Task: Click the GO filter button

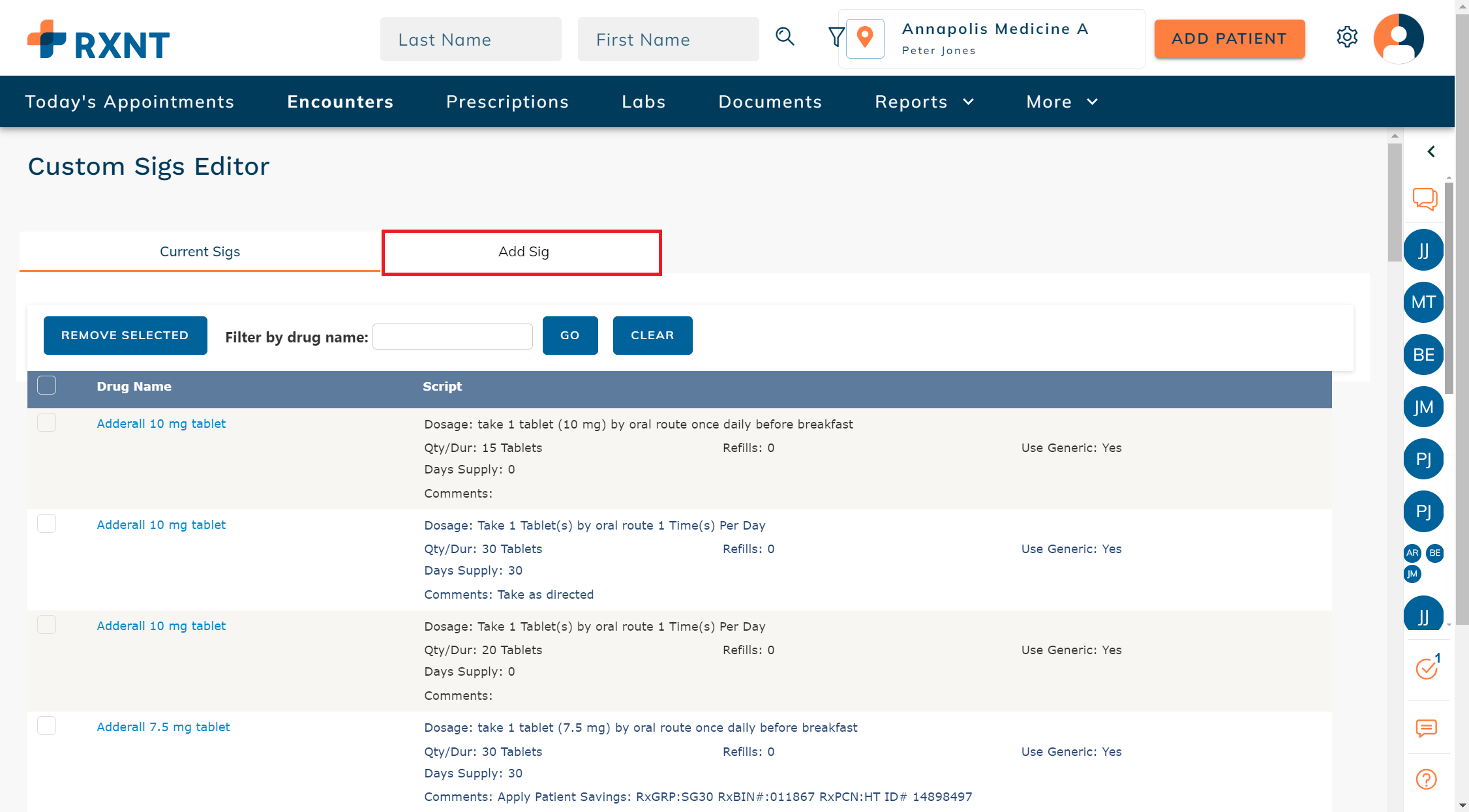Action: [x=570, y=335]
